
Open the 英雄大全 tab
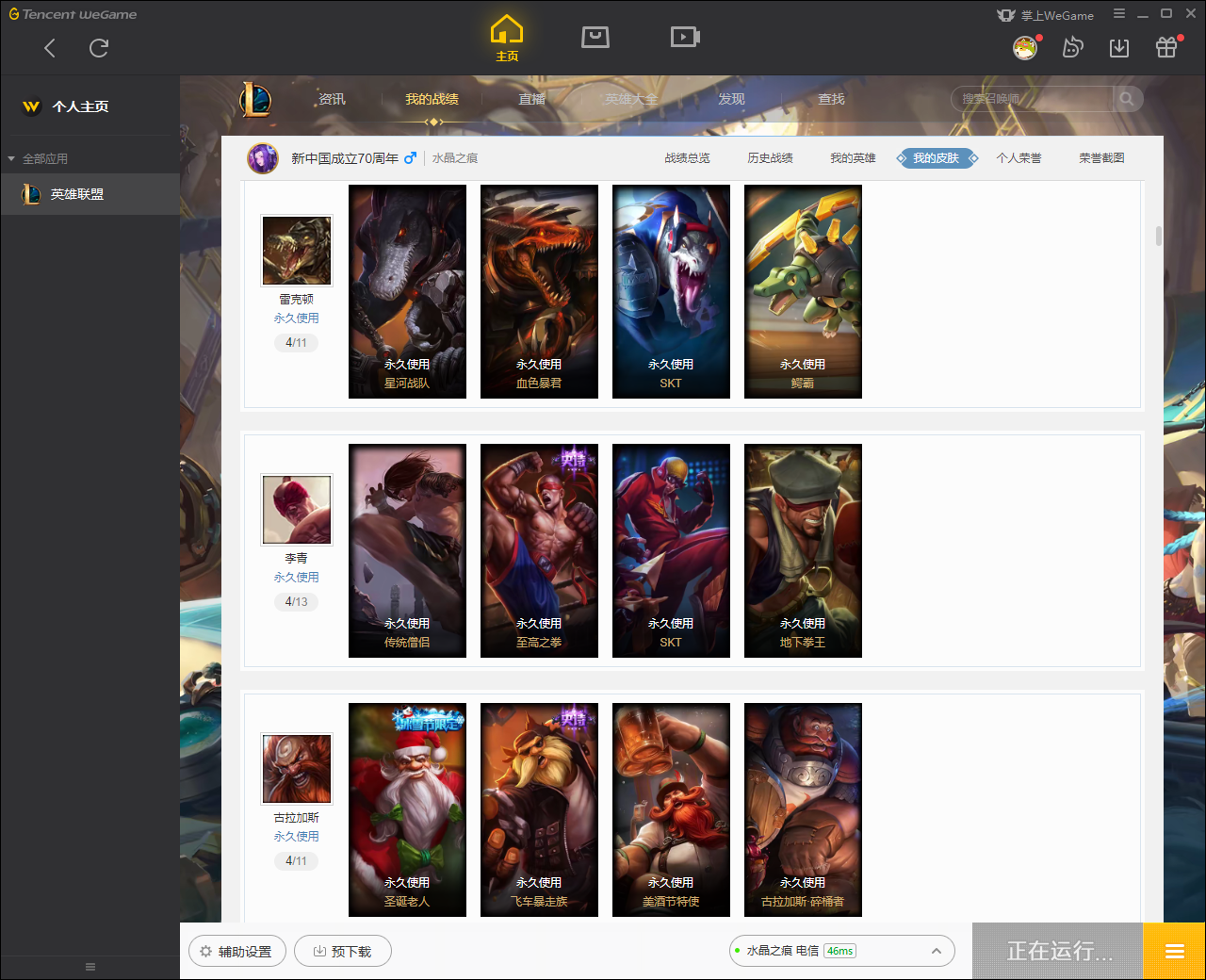pos(631,99)
